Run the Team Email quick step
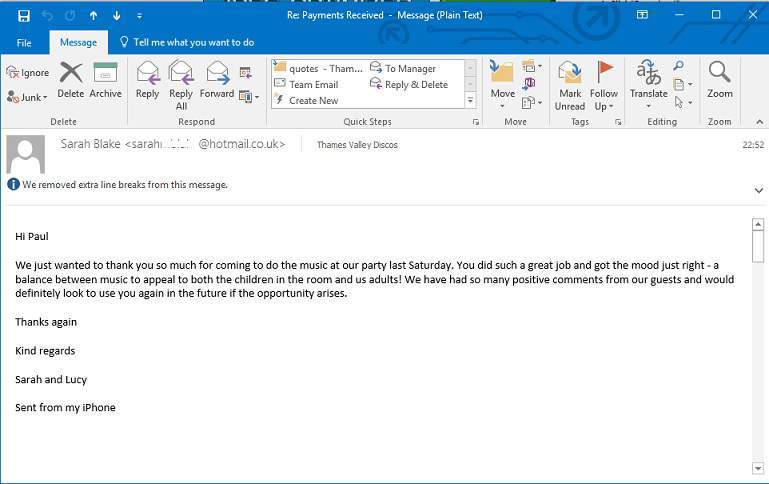 pos(313,85)
